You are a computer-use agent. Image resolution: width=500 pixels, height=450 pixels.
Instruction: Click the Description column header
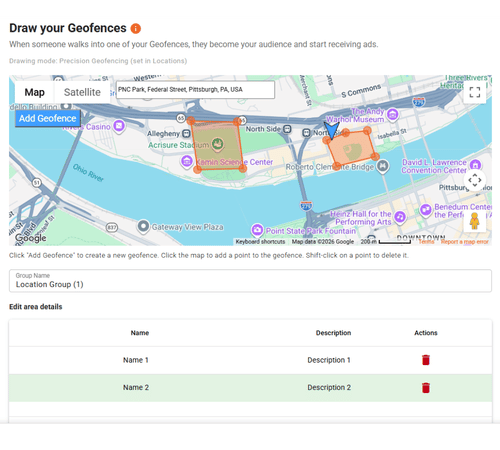pos(333,333)
